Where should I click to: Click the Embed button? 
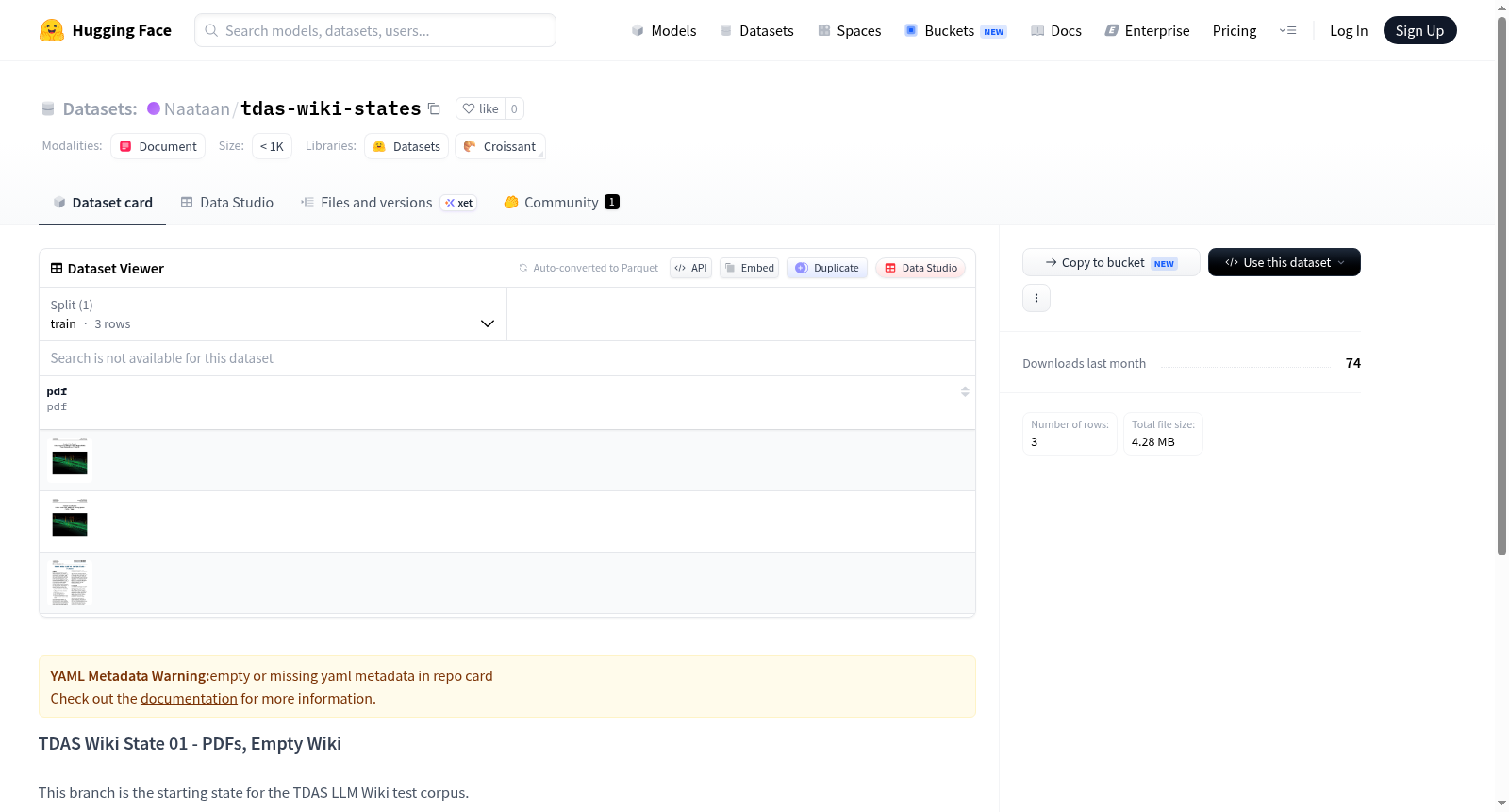point(750,268)
